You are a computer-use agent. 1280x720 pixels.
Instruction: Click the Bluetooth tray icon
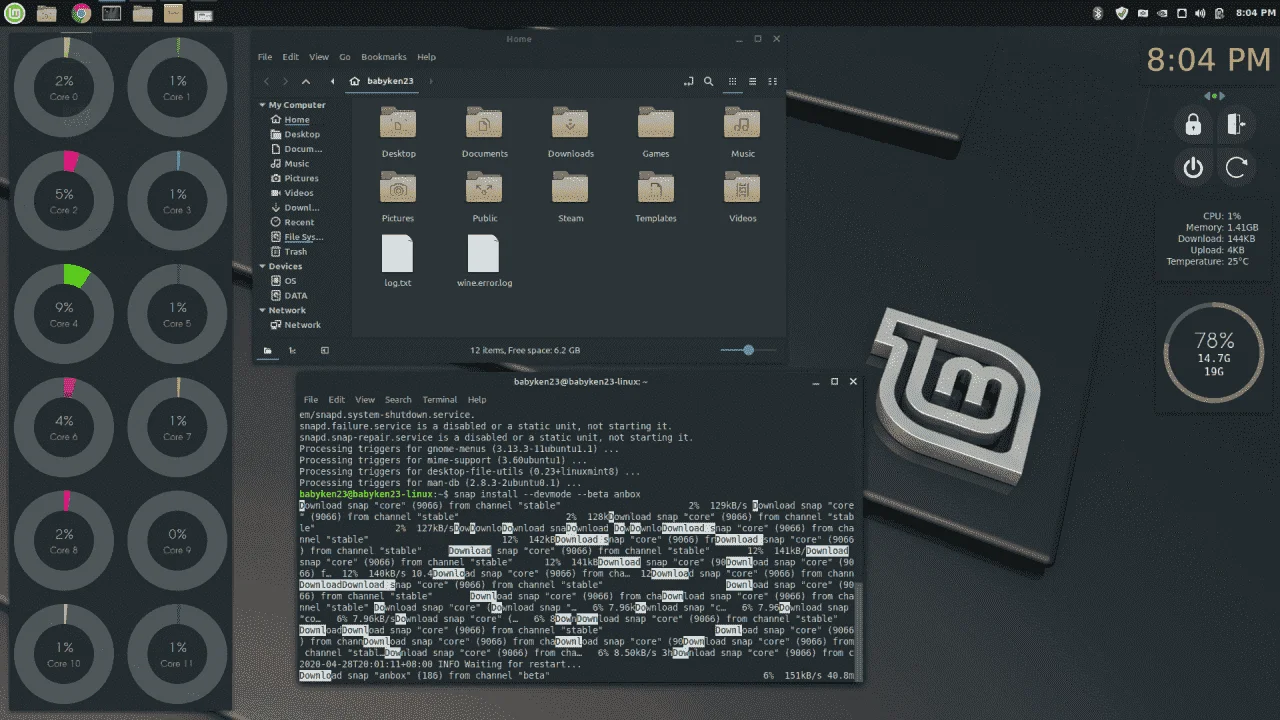tap(1097, 13)
